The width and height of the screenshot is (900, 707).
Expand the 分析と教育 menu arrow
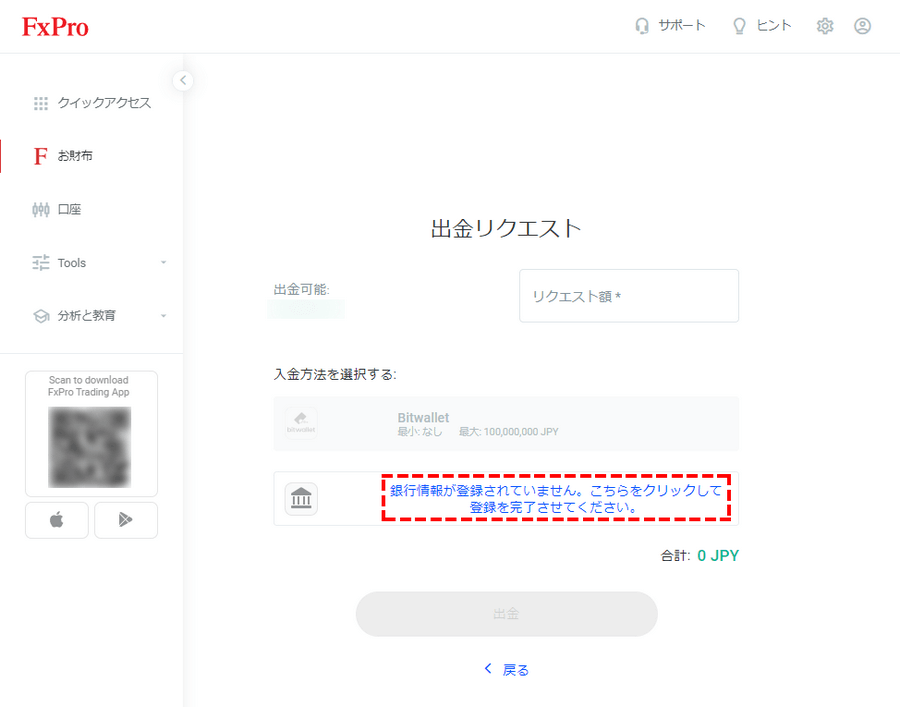pyautogui.click(x=163, y=316)
